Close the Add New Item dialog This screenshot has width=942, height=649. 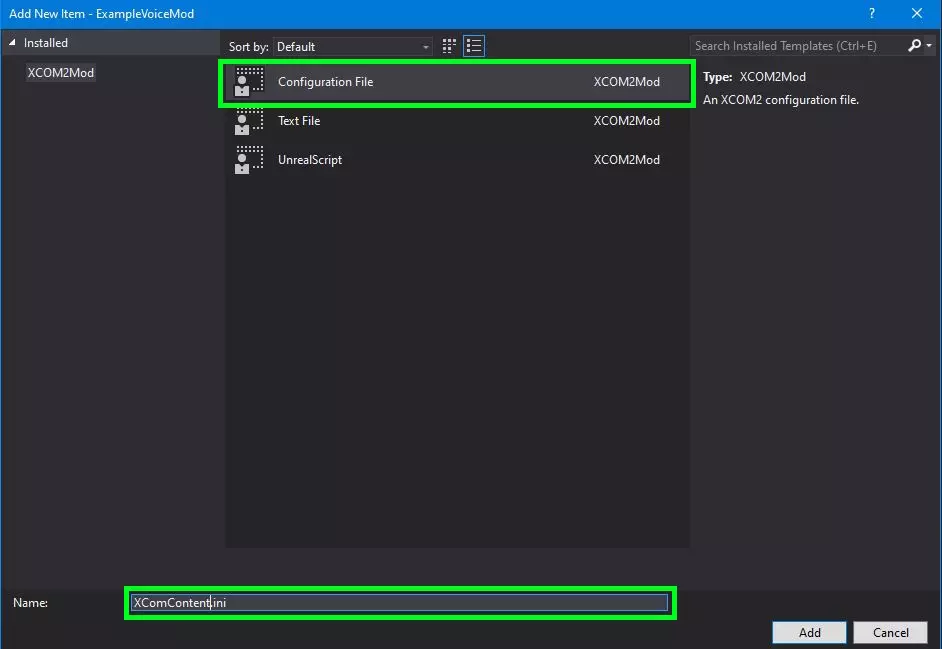pyautogui.click(x=917, y=13)
